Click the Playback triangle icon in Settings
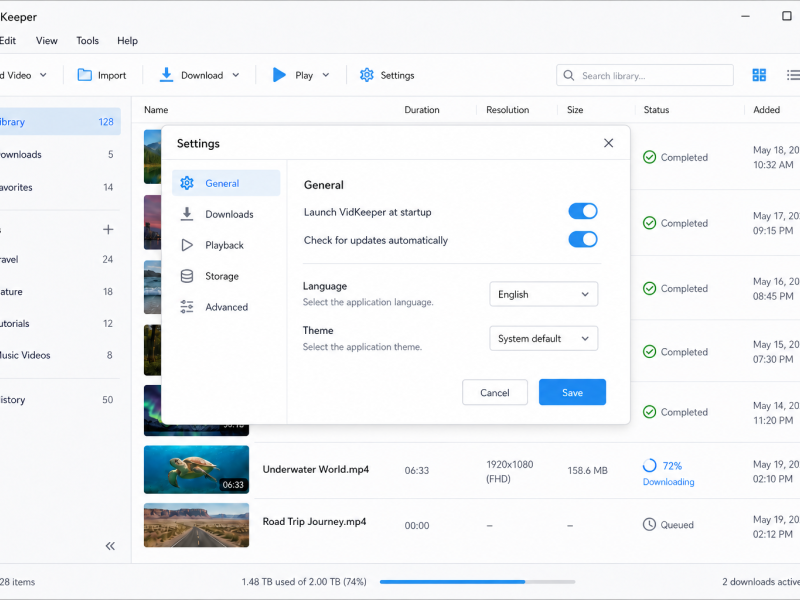The height and width of the screenshot is (600, 800). click(187, 245)
